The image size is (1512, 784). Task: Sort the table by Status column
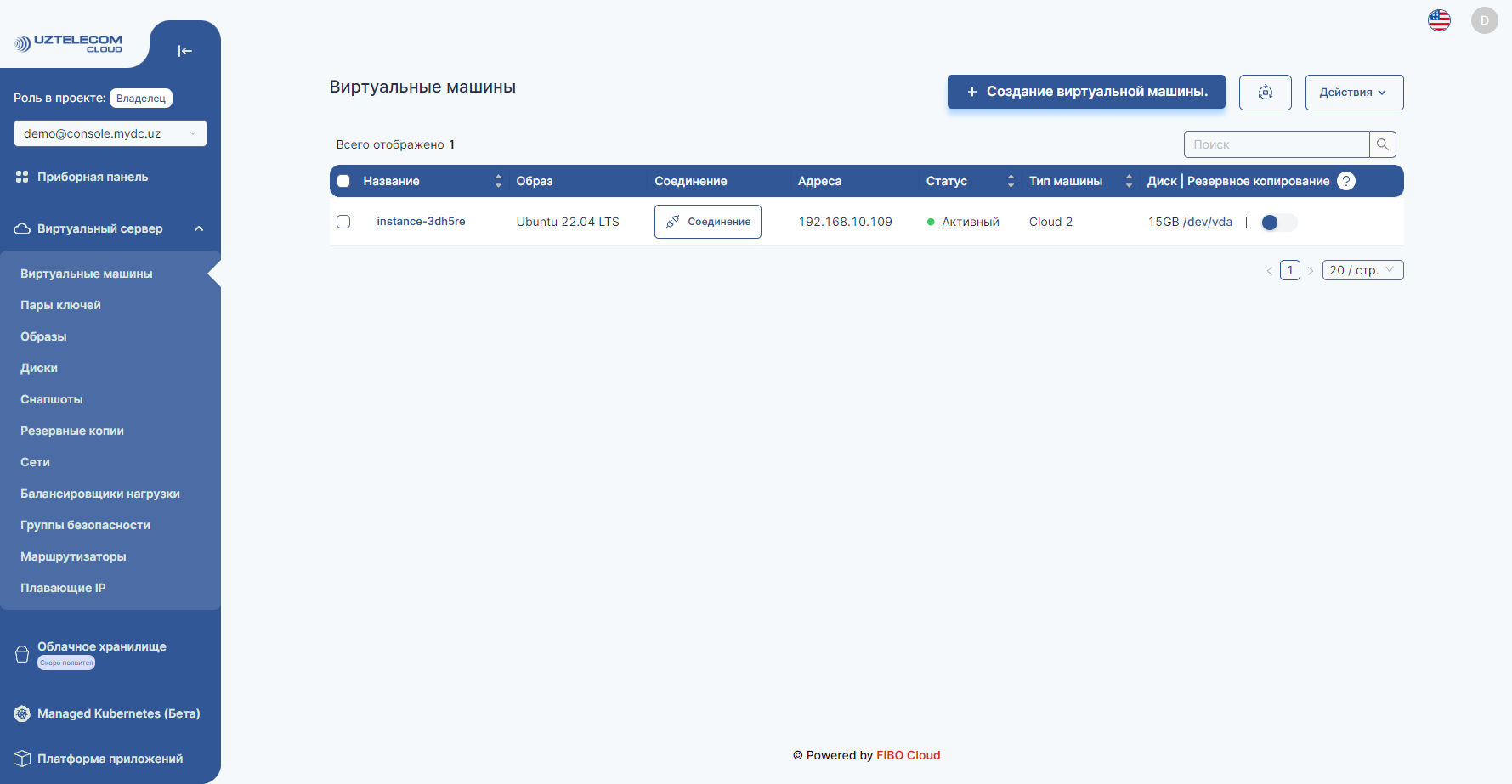[x=1010, y=181]
